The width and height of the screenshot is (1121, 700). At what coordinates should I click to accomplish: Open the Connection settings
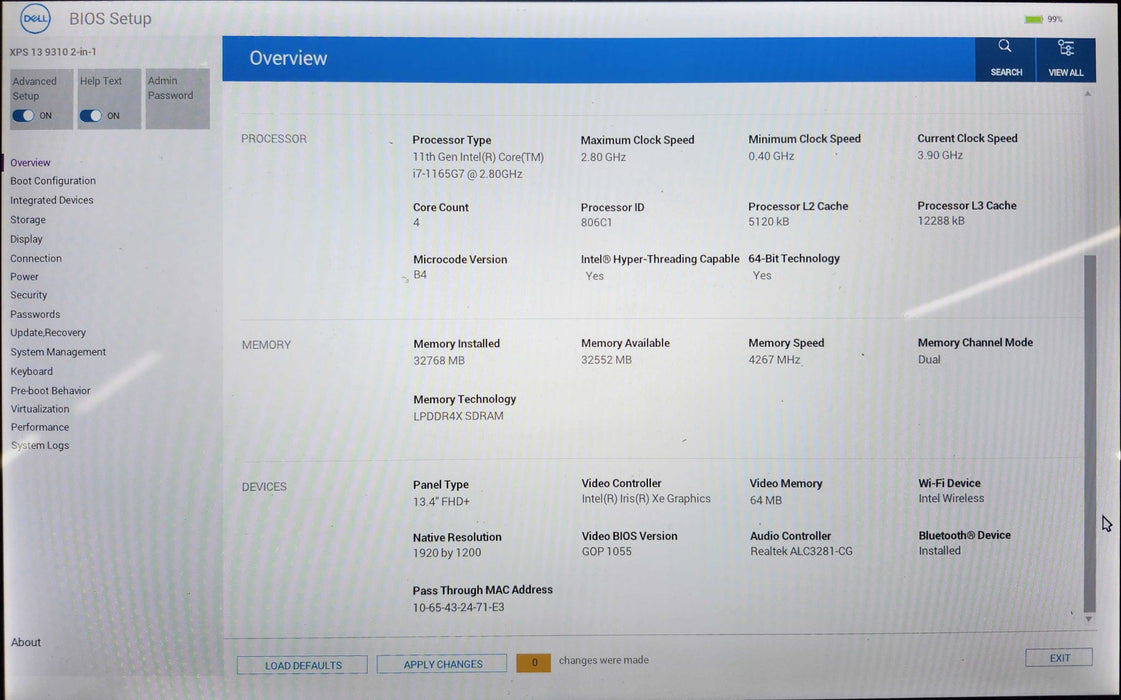click(36, 258)
